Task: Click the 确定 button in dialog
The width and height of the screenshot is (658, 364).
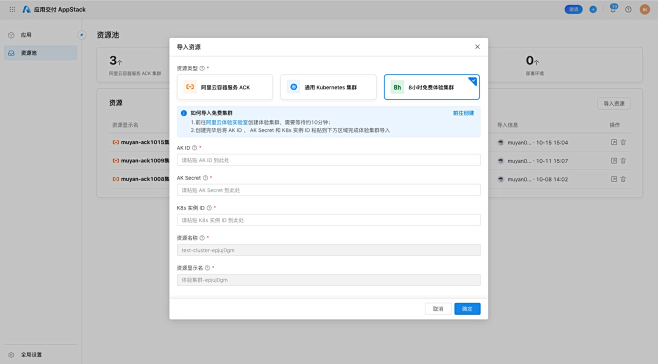Action: tap(467, 309)
